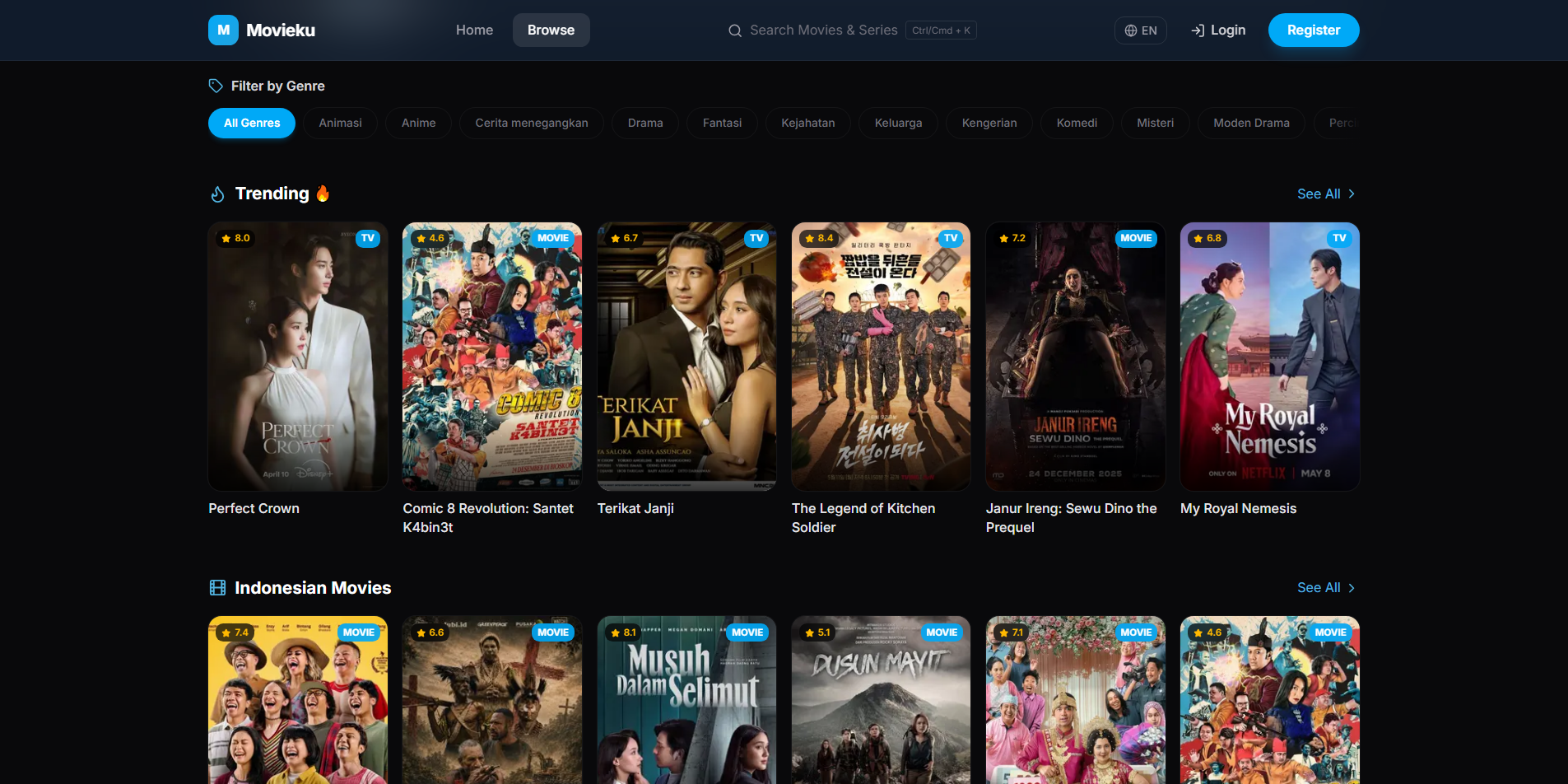This screenshot has width=1568, height=784.
Task: Click the Movieku brand name
Action: pyautogui.click(x=281, y=30)
